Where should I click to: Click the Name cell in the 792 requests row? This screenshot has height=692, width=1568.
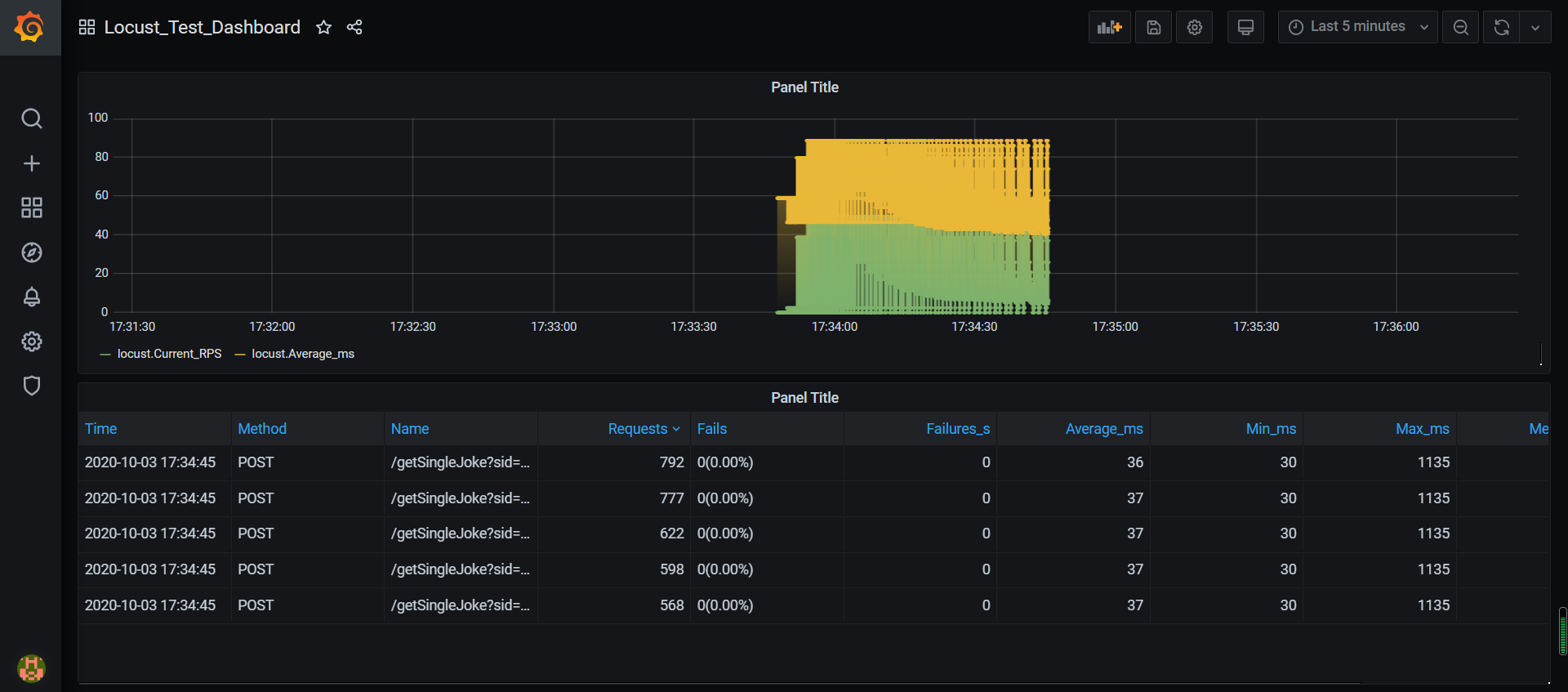point(460,462)
